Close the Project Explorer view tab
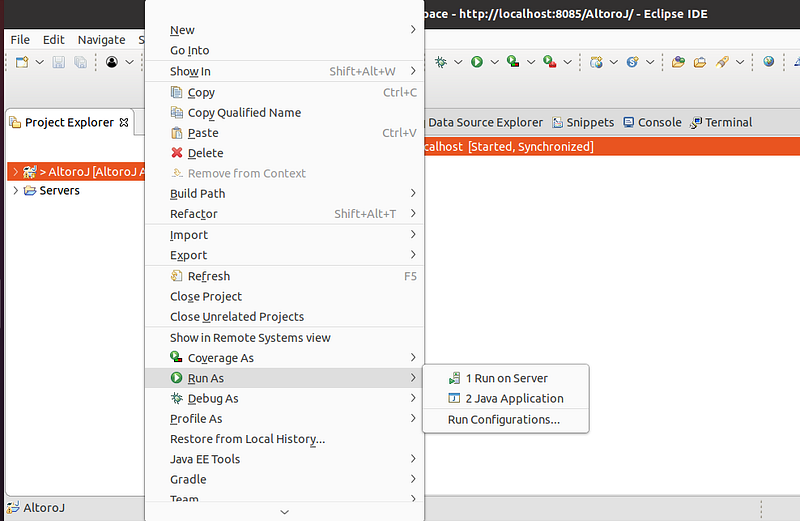 124,122
